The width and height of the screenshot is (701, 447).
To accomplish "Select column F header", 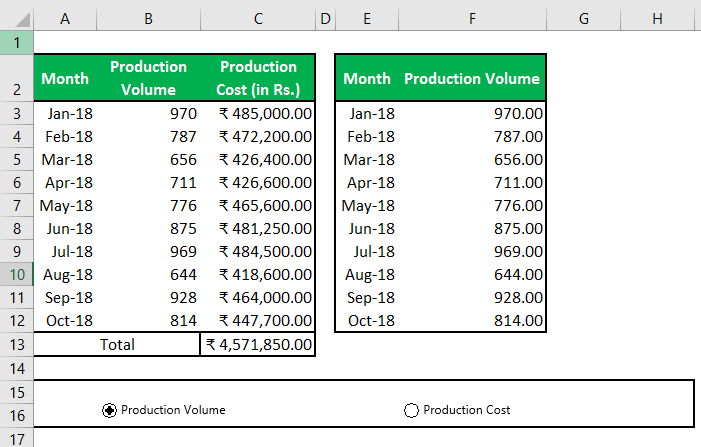I will (472, 19).
